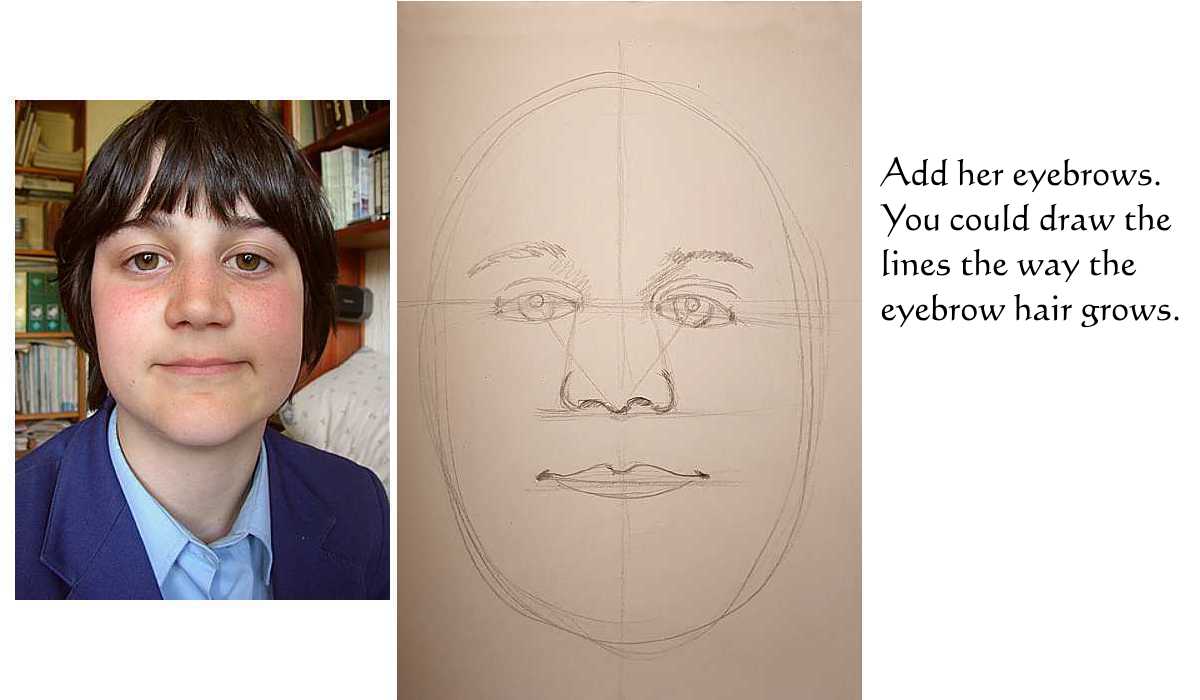Click the girl's left eye in the photo
1200x700 pixels.
point(147,261)
